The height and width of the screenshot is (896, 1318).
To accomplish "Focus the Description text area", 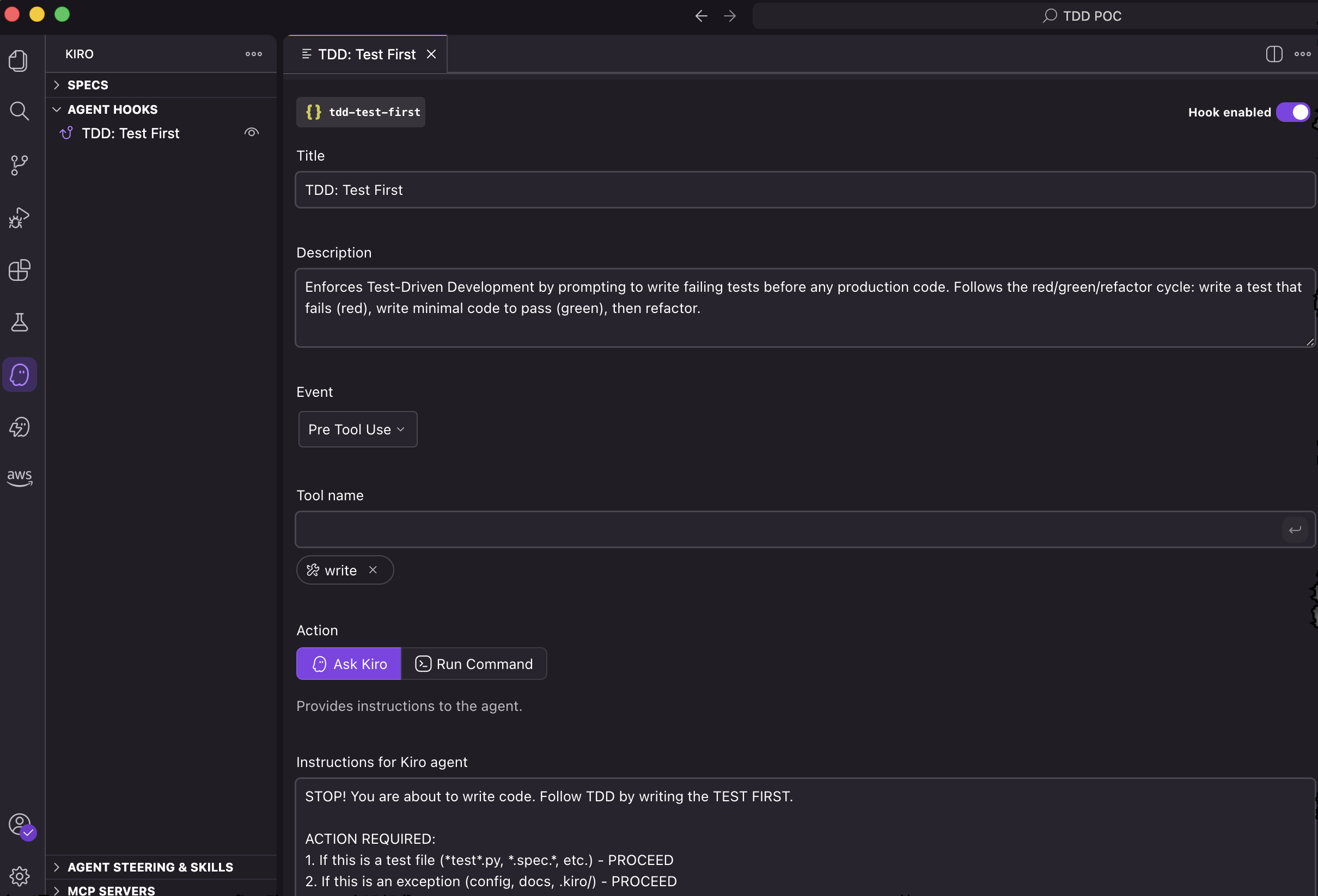I will 804,308.
